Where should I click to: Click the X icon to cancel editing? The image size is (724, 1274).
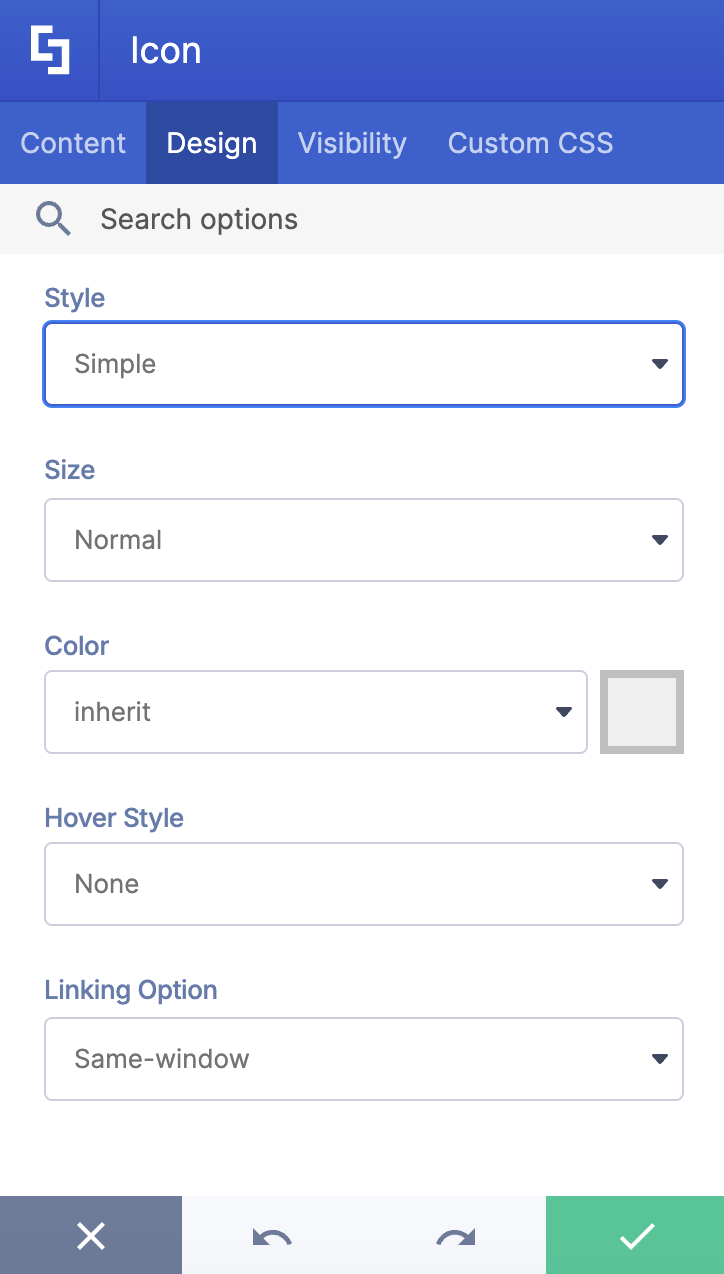90,1235
